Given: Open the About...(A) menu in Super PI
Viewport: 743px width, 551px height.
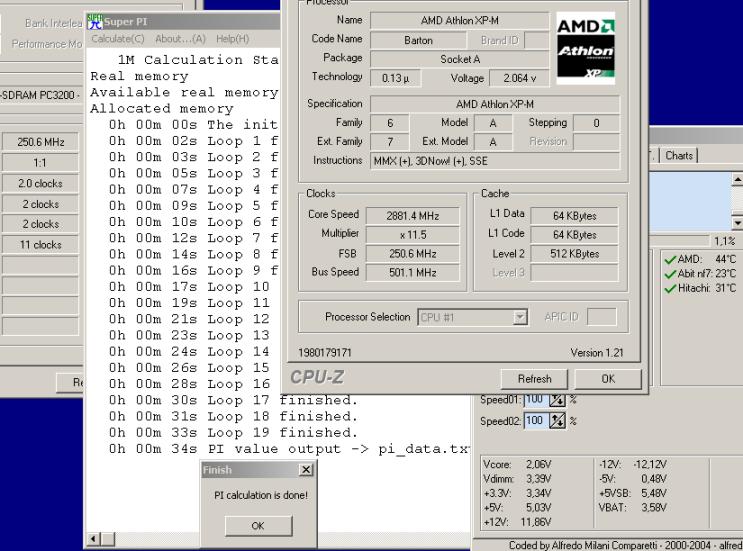Looking at the screenshot, I should (180, 39).
